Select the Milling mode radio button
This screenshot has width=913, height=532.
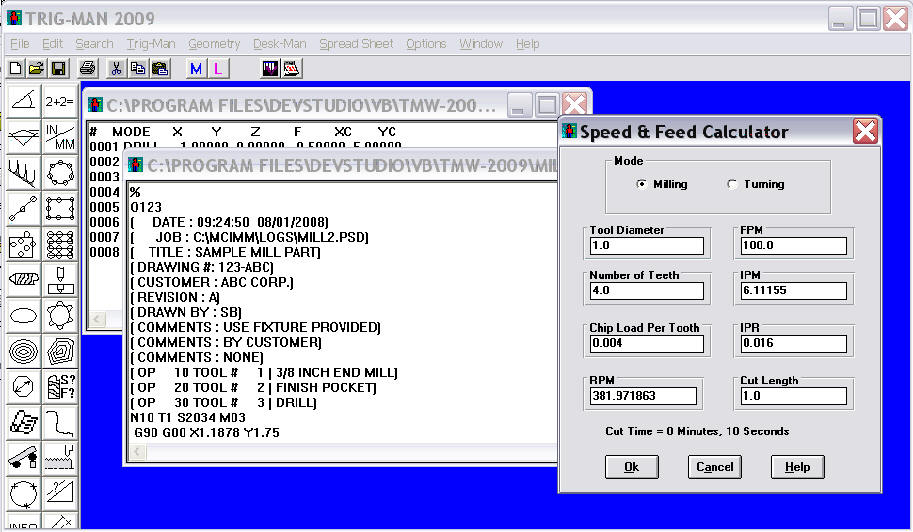642,184
